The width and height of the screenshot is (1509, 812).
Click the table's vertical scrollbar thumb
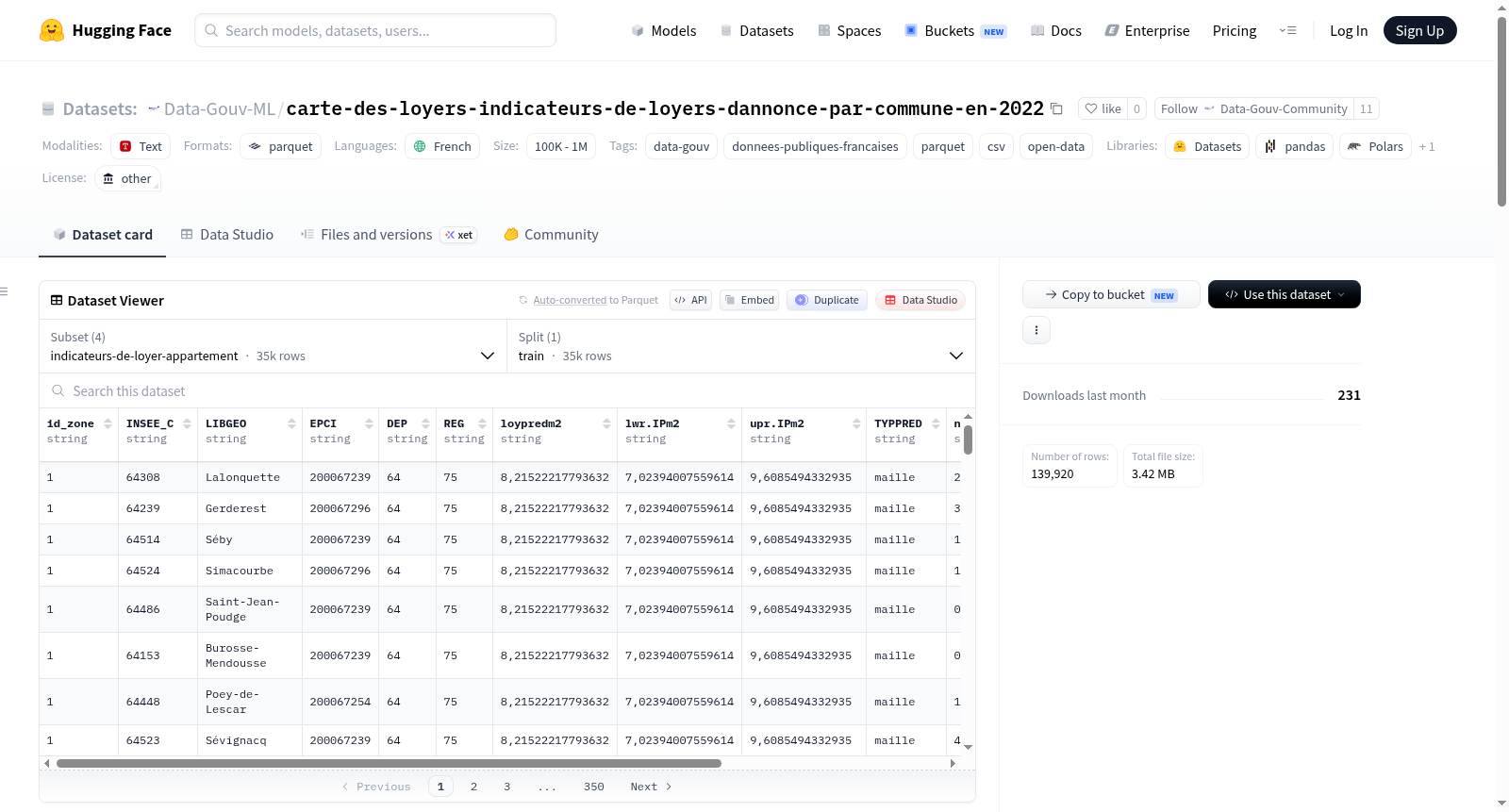click(x=968, y=439)
